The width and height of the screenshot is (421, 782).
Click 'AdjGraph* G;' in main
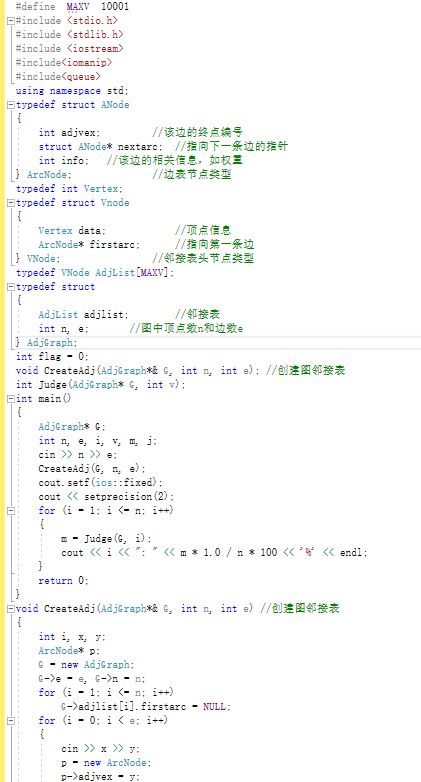pyautogui.click(x=73, y=427)
